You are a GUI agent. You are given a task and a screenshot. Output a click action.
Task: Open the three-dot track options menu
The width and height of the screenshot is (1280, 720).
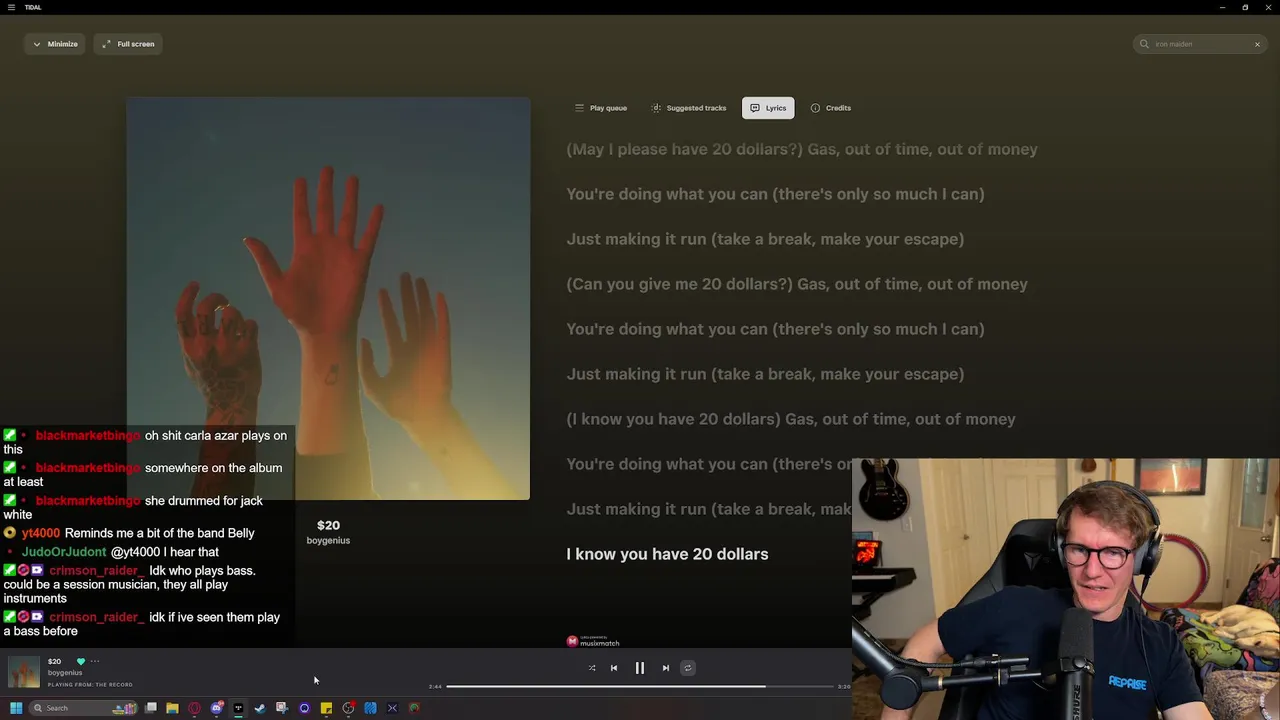click(x=95, y=661)
